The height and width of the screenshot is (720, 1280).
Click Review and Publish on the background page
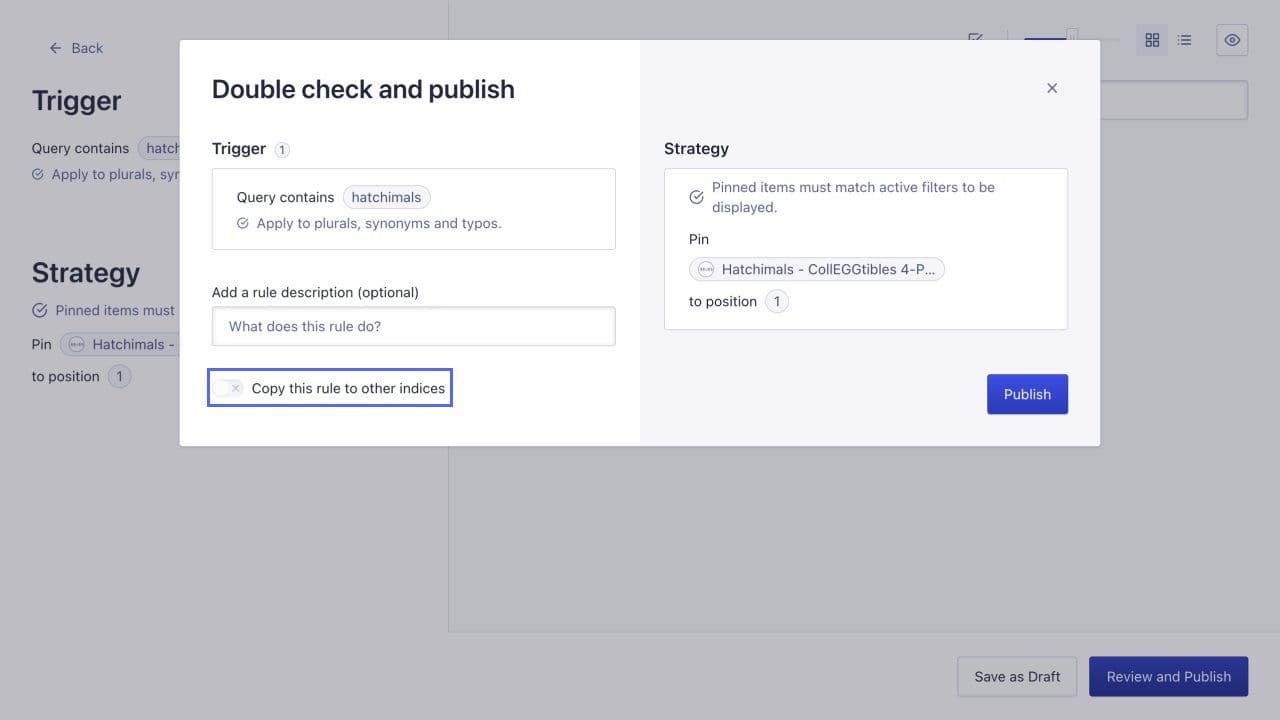coord(1168,676)
